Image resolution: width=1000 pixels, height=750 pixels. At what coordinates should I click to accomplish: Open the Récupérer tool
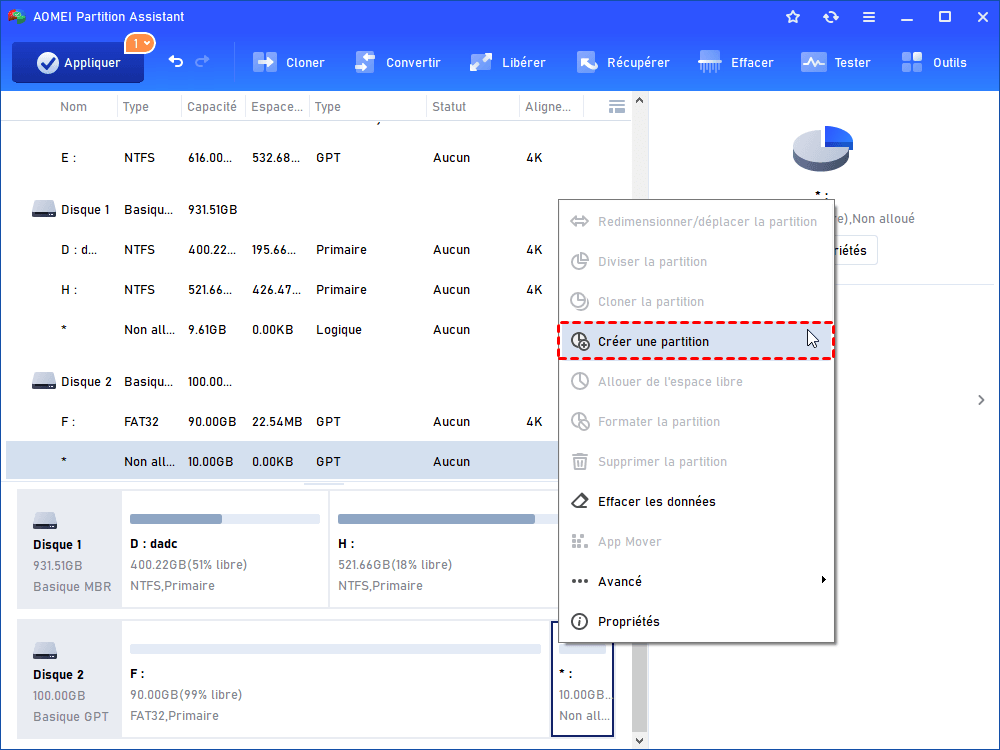[x=623, y=62]
